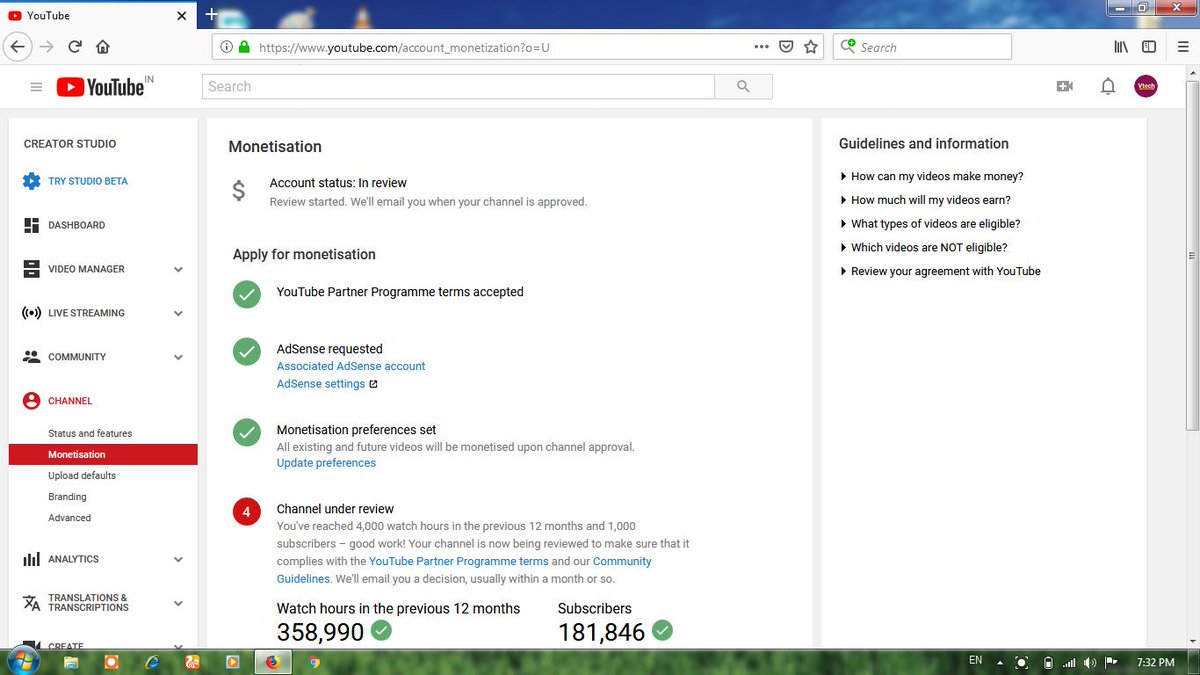
Task: Open the AdSense settings link
Action: click(x=321, y=384)
